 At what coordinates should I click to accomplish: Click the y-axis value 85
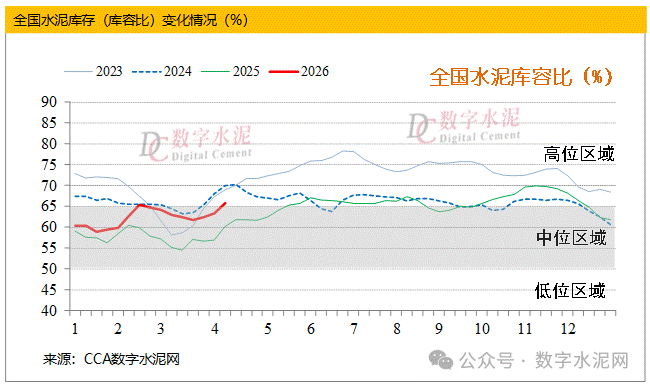click(49, 123)
